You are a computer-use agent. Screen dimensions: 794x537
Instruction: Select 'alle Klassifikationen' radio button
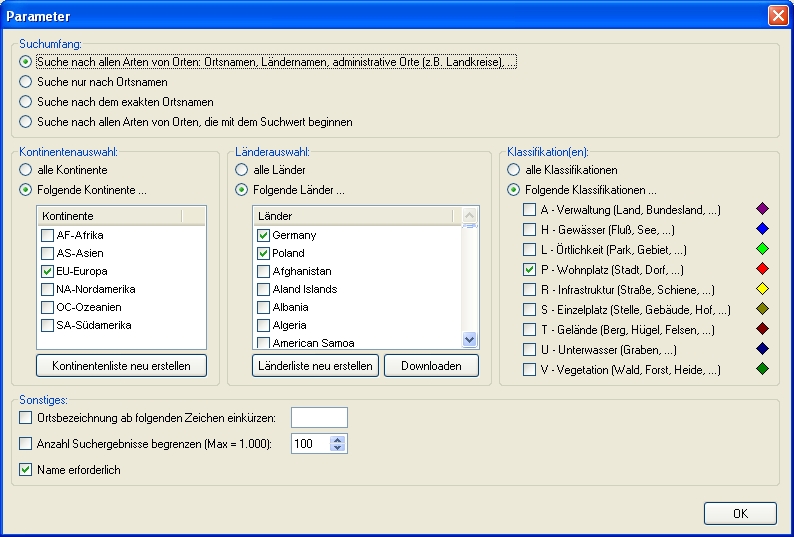(x=513, y=170)
